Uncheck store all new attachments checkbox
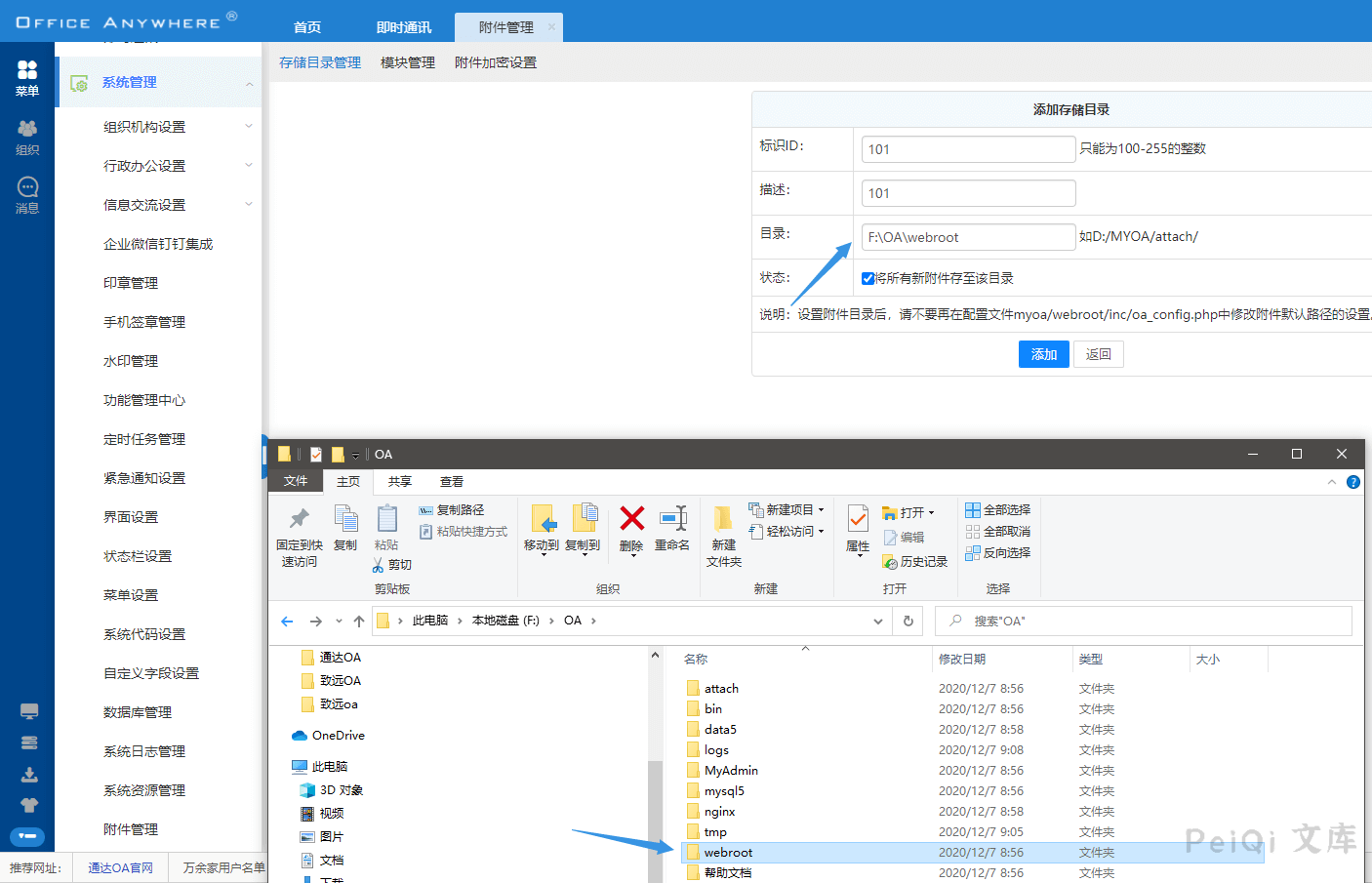Viewport: 1372px width, 883px height. coord(868,279)
